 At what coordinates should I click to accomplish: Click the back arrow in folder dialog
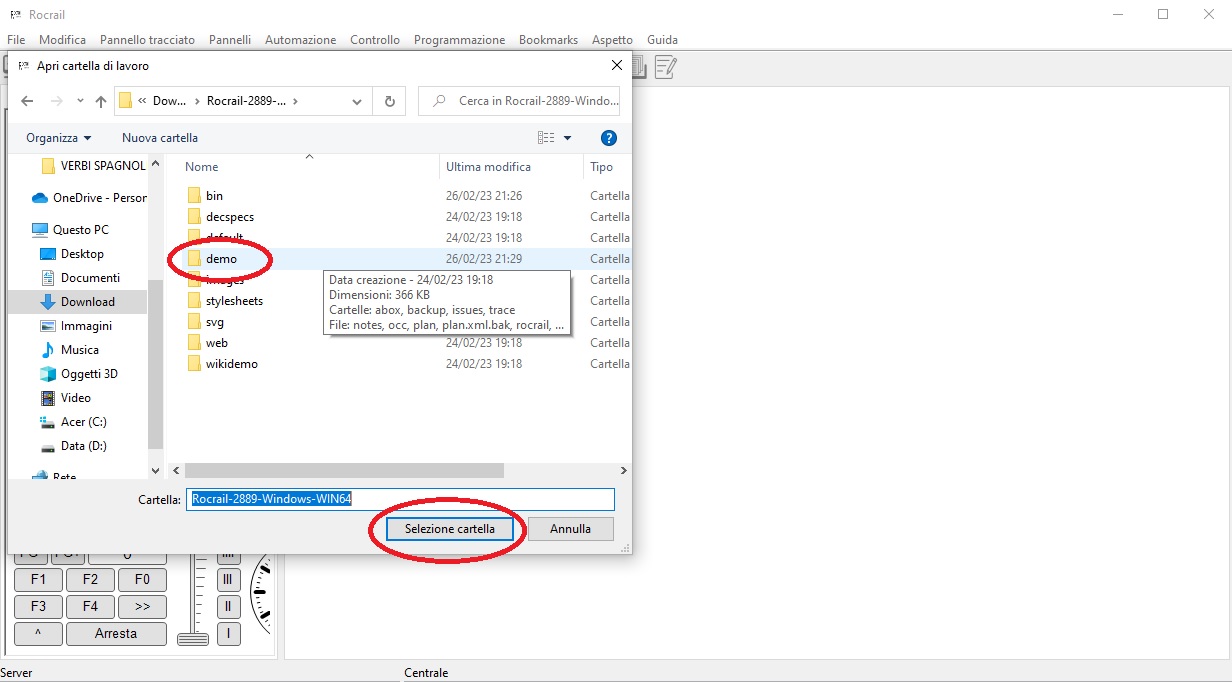coord(27,101)
